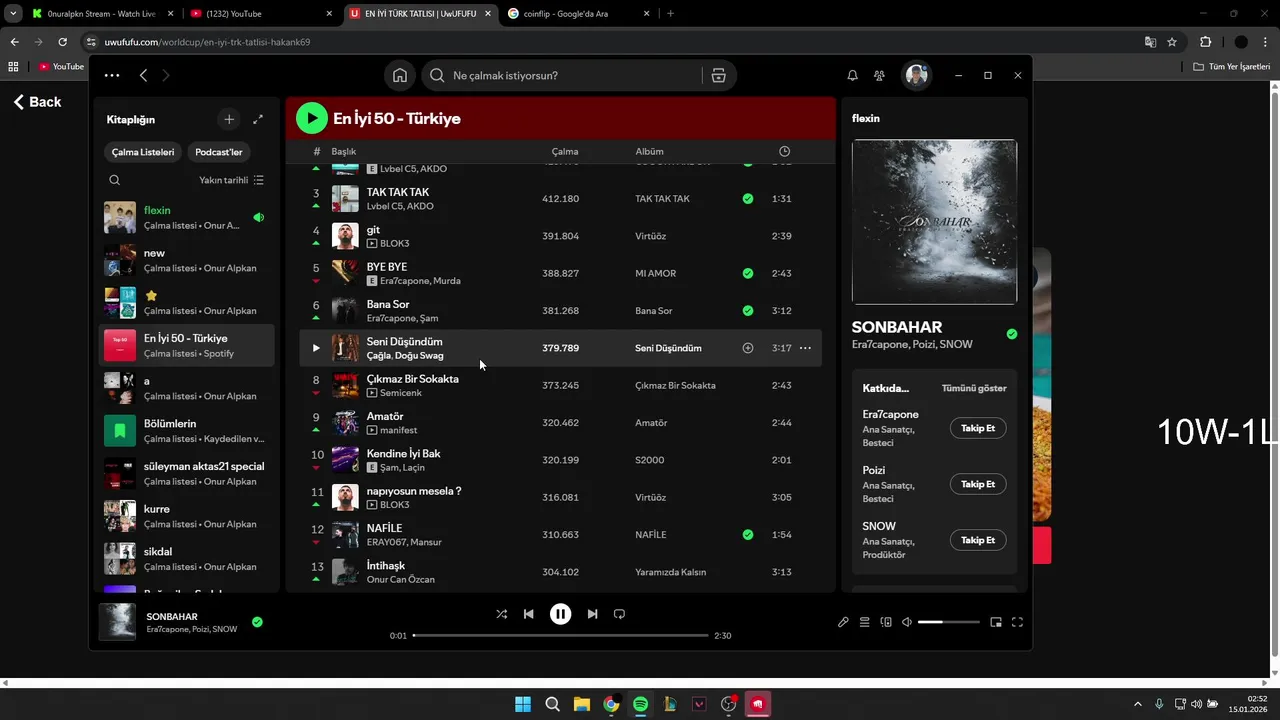Image resolution: width=1280 pixels, height=720 pixels.
Task: Open the play queue
Action: 865,622
